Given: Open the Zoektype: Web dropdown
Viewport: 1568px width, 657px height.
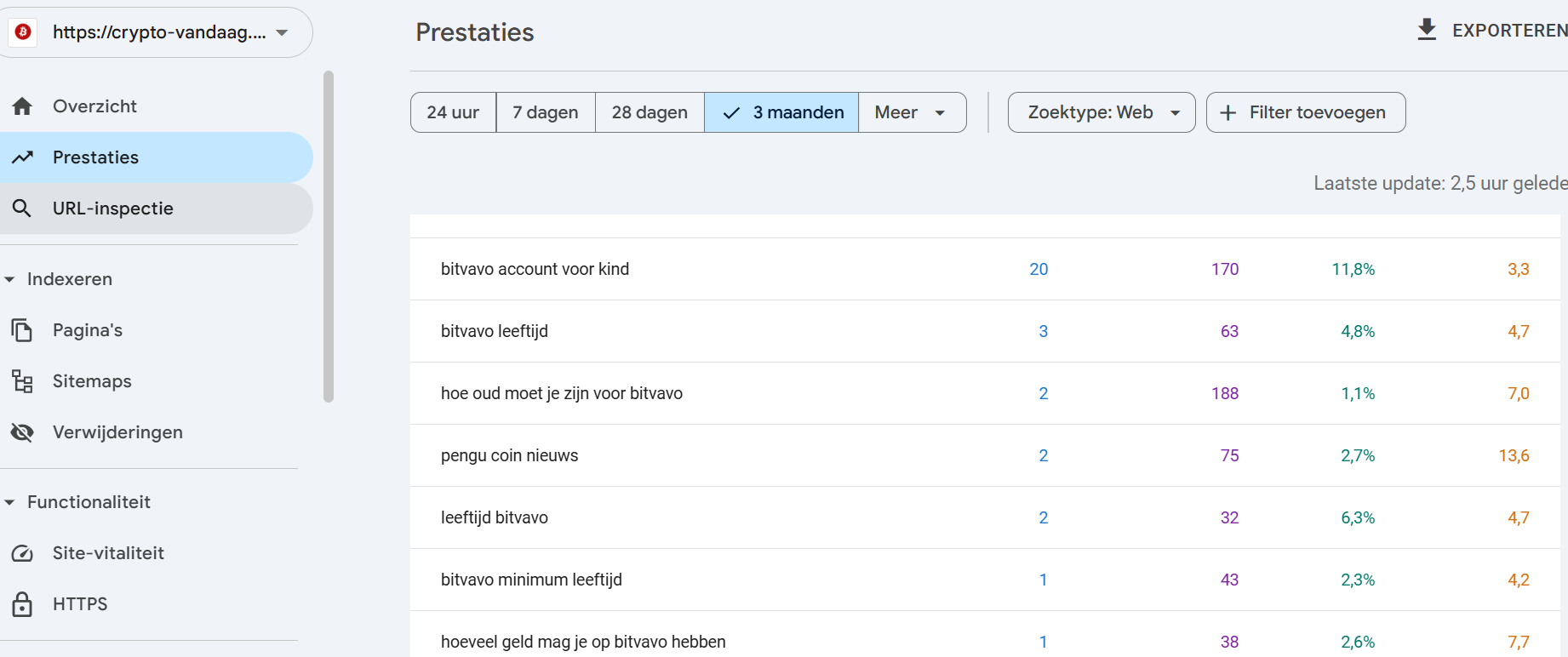Looking at the screenshot, I should (1102, 112).
